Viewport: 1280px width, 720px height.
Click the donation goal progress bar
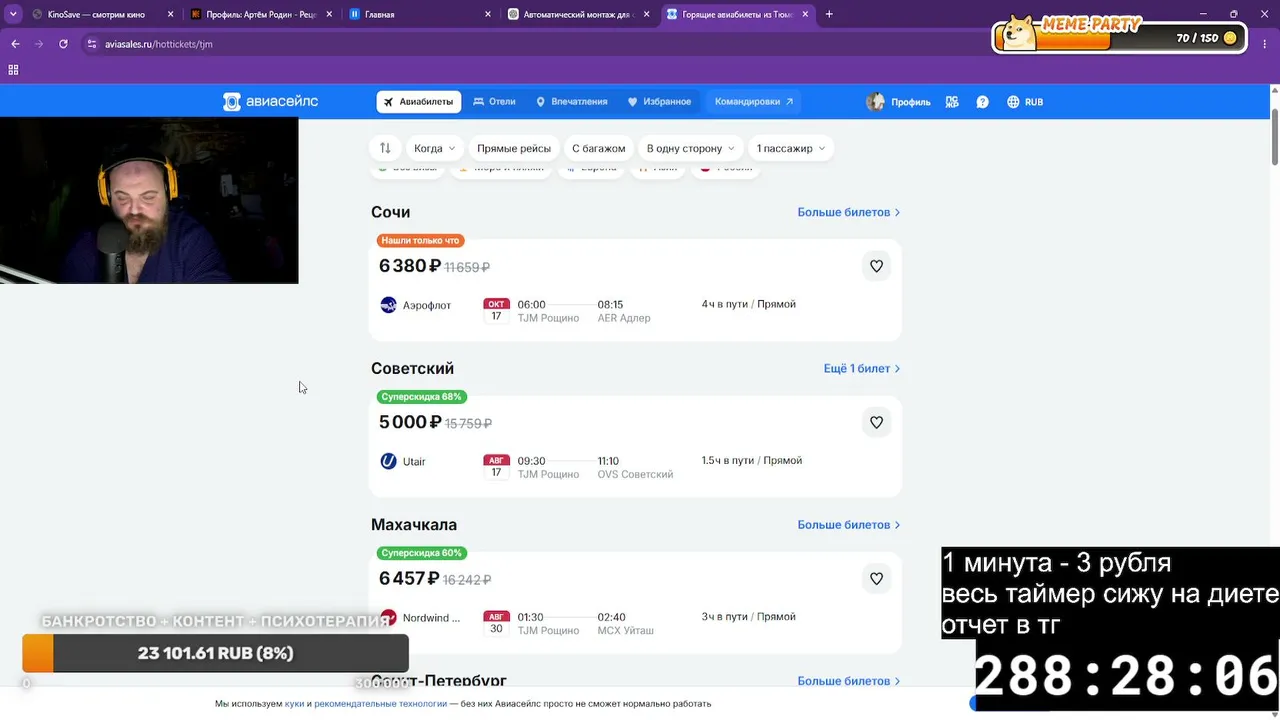215,653
